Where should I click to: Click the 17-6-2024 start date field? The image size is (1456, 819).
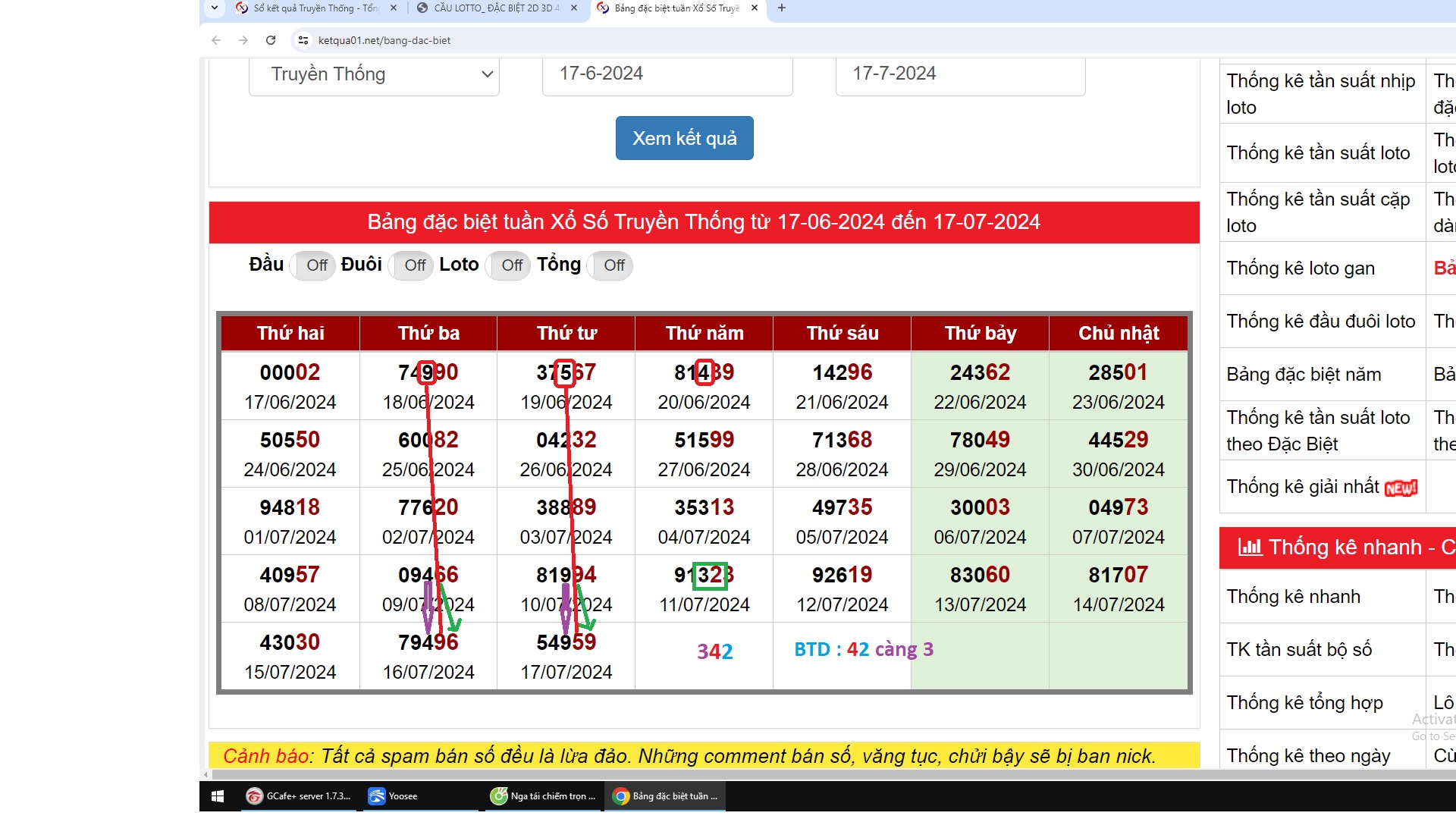click(x=667, y=74)
